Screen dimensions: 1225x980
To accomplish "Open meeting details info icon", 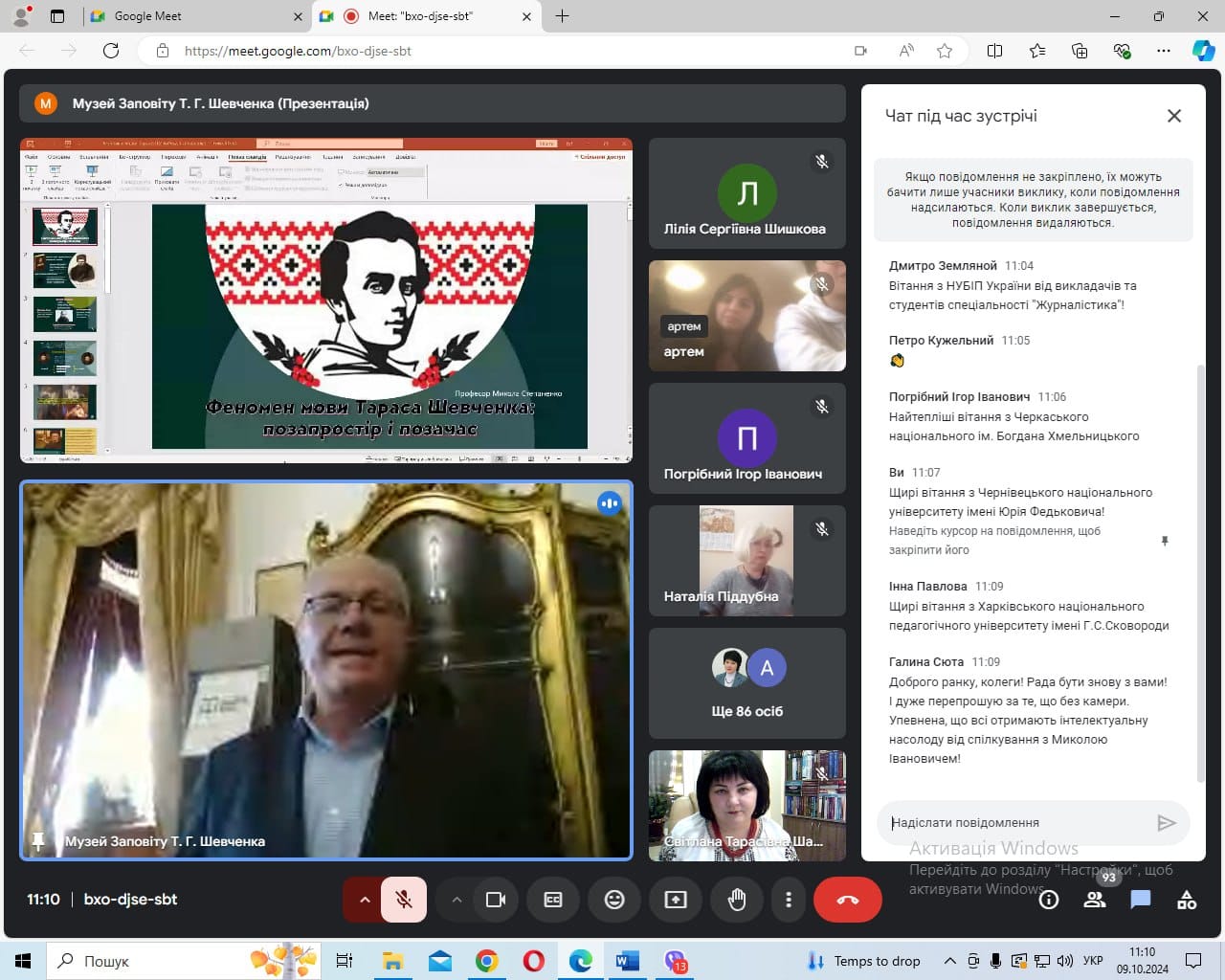I will click(1049, 900).
